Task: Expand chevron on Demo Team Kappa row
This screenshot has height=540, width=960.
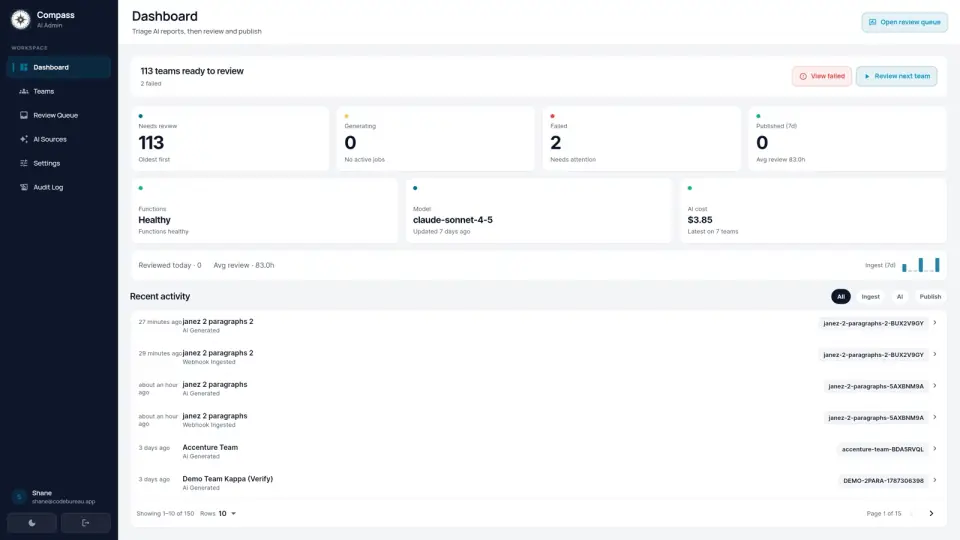Action: pos(935,480)
